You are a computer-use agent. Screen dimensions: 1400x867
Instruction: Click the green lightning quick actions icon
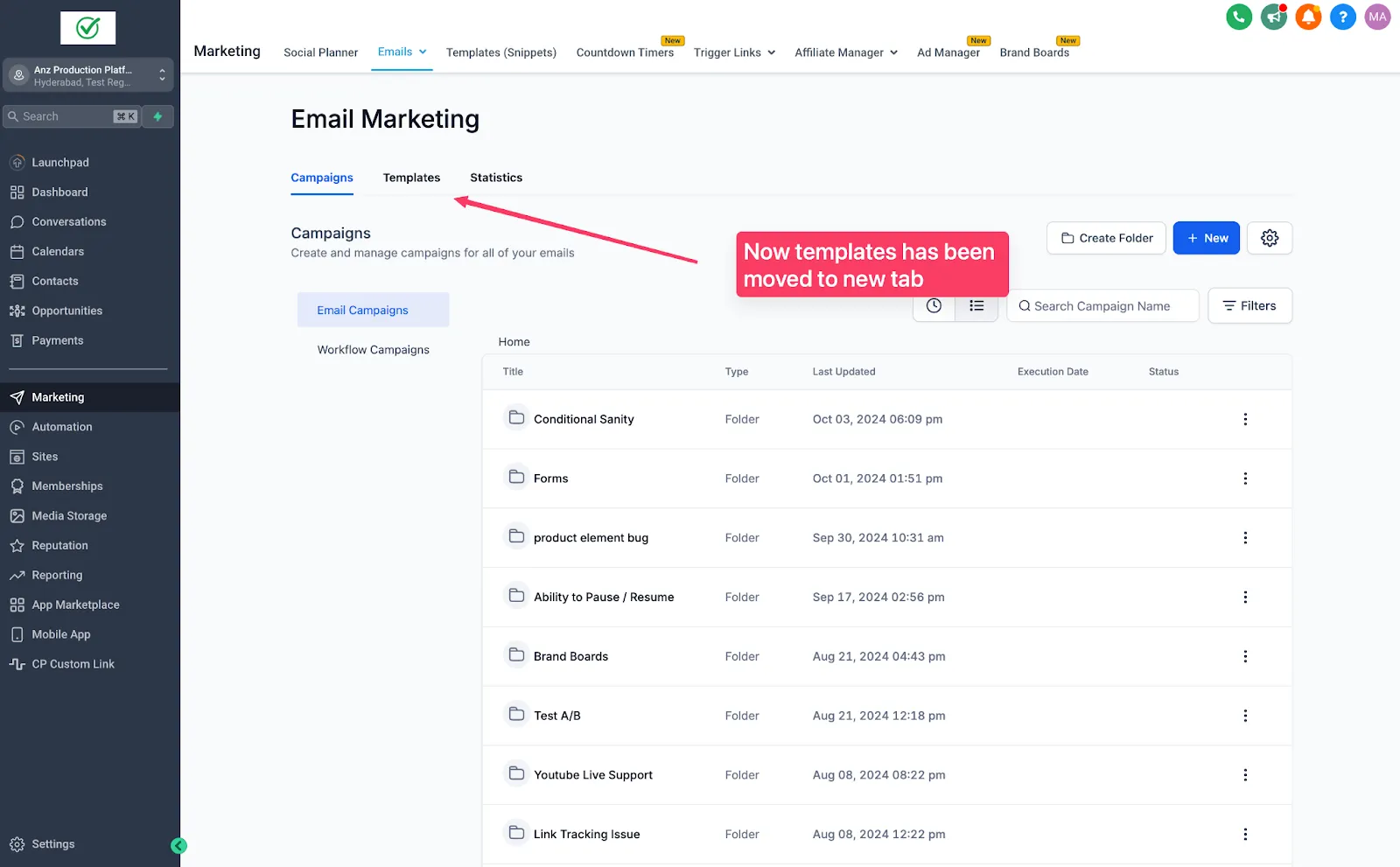157,116
